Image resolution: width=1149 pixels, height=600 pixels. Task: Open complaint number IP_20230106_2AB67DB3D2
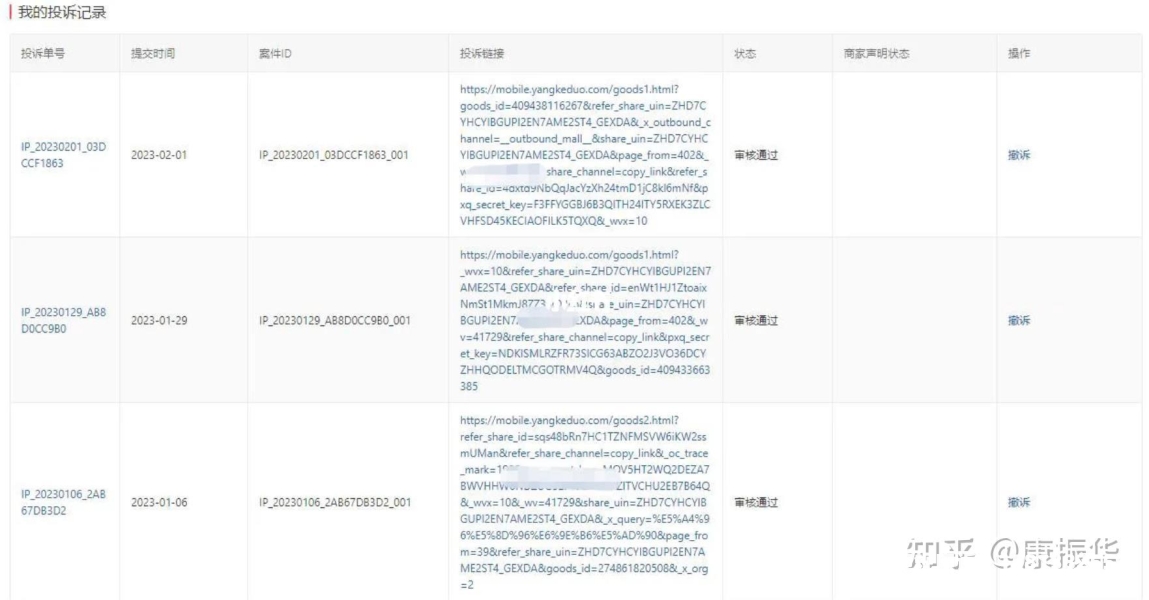coord(63,502)
